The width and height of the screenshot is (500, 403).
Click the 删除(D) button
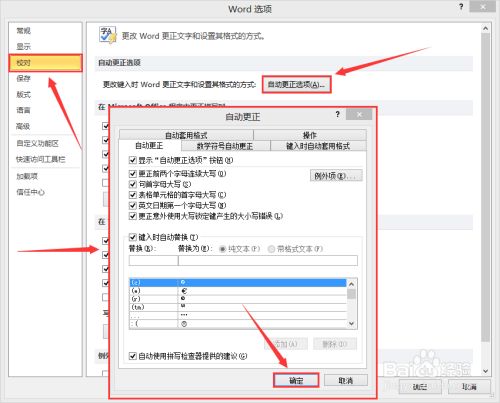click(335, 344)
